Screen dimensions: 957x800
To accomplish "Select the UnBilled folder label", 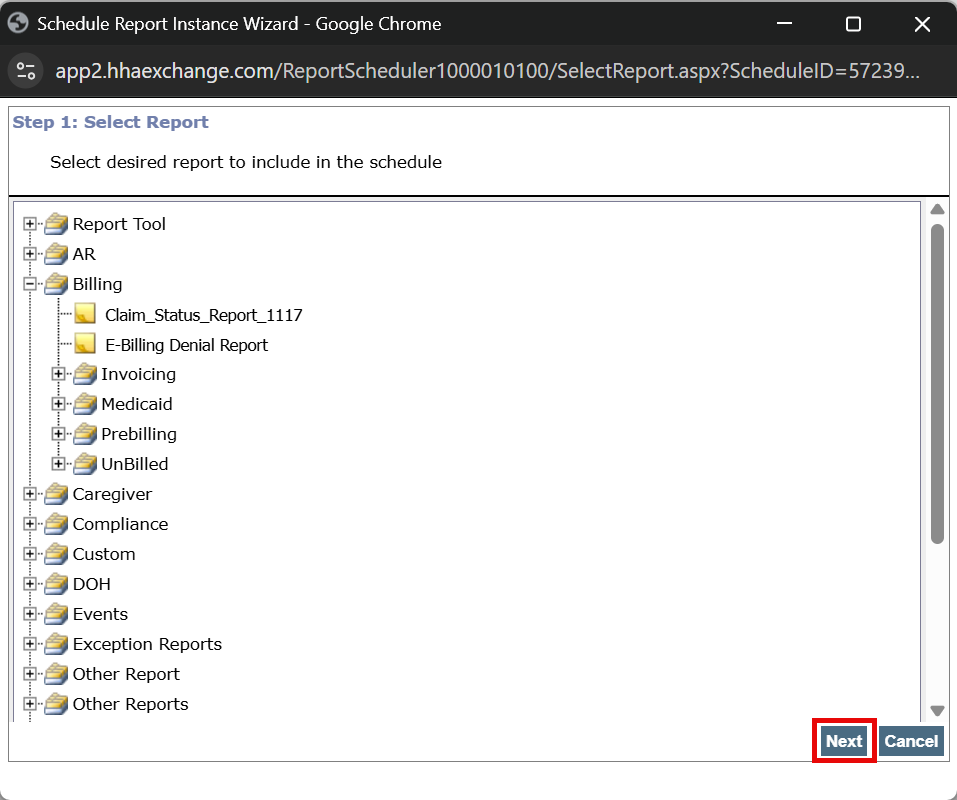I will (134, 464).
